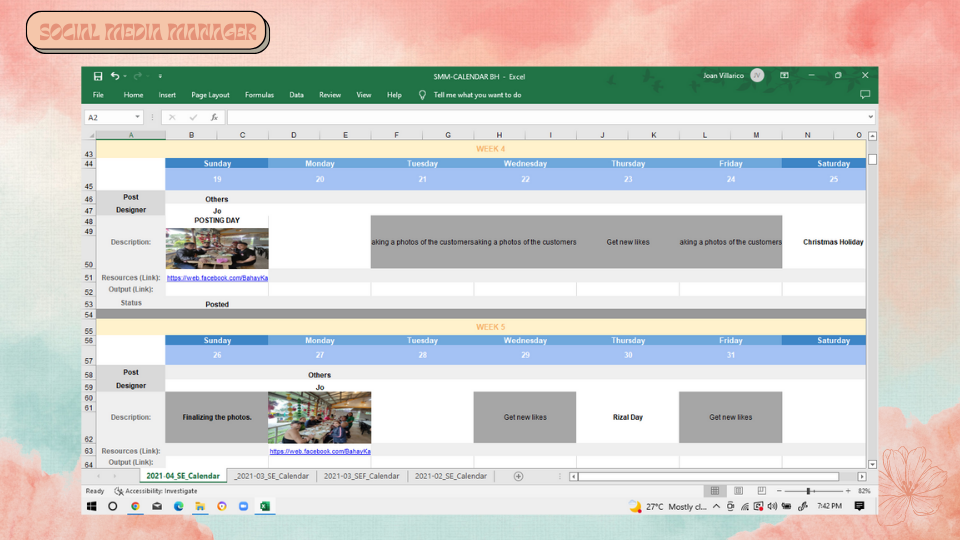This screenshot has width=960, height=540.
Task: Click vertical scrollbar down arrow
Action: tap(872, 464)
